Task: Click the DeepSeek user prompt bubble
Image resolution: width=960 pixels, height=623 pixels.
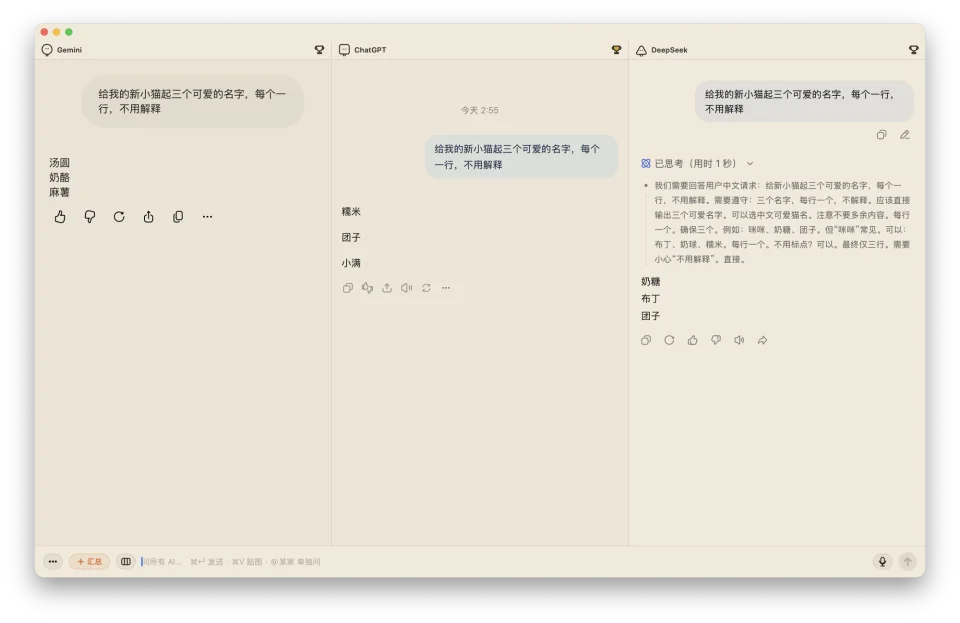Action: (804, 102)
